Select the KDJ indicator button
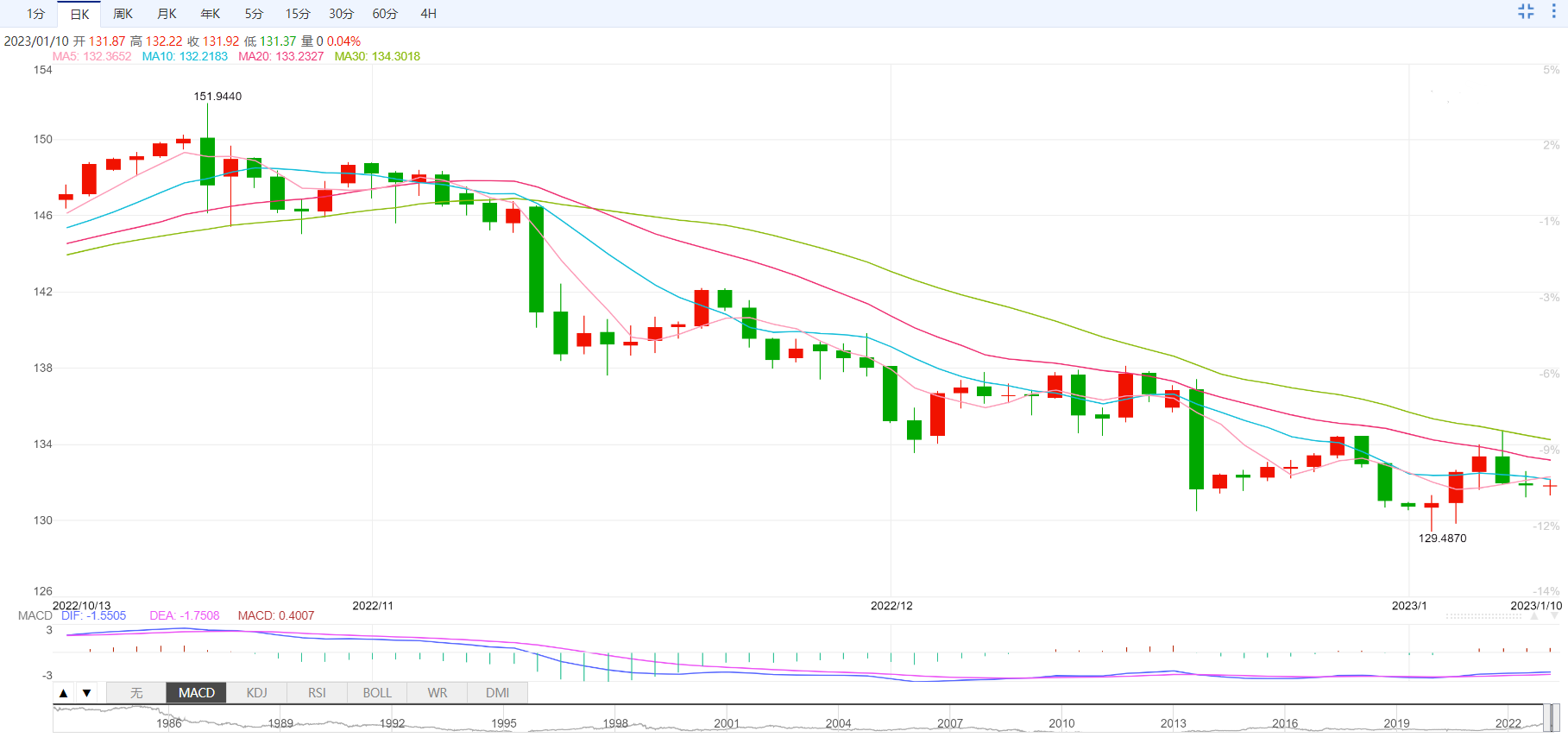The height and width of the screenshot is (750, 1568). (256, 693)
